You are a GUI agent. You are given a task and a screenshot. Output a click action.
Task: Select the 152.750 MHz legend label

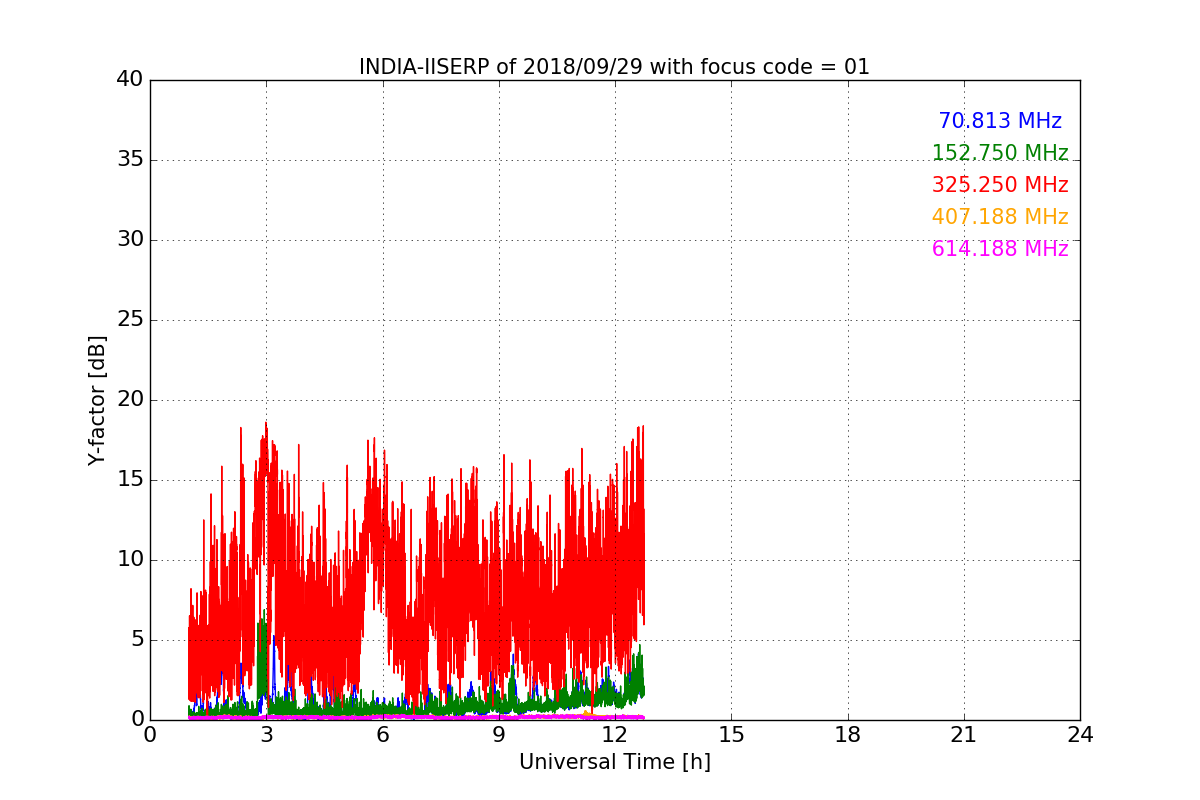coord(1000,153)
